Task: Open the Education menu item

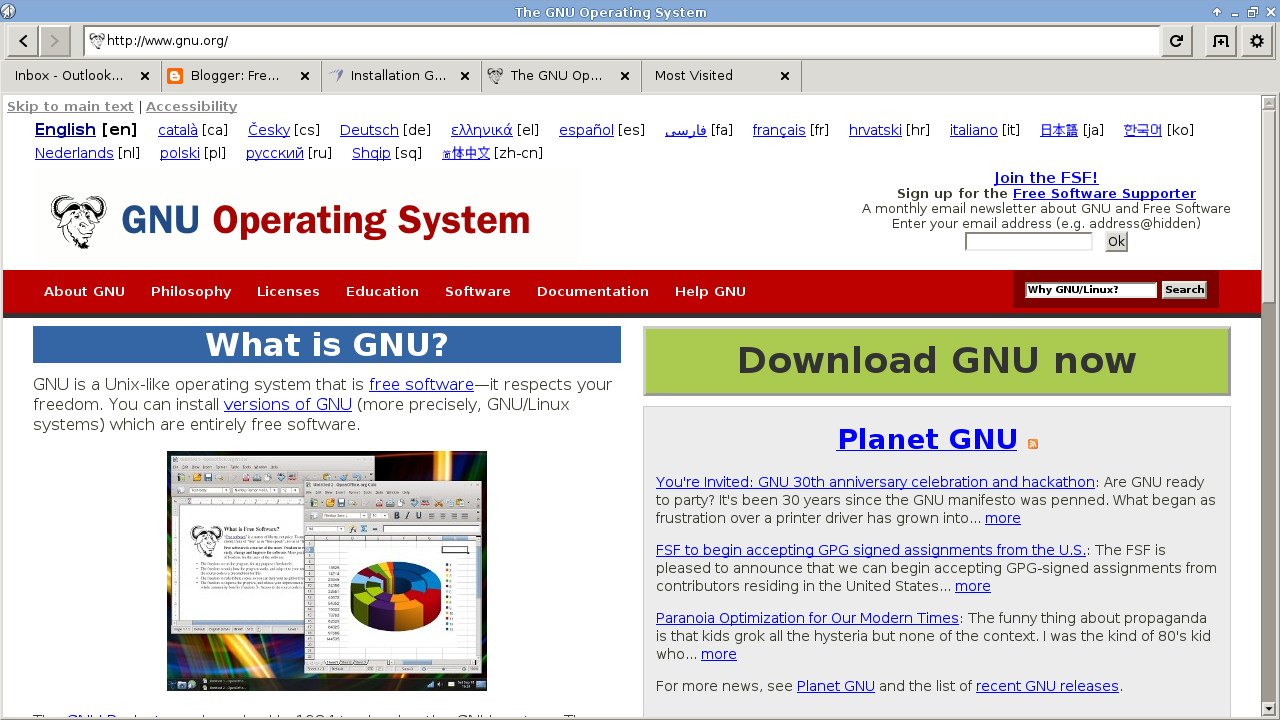Action: click(x=382, y=292)
